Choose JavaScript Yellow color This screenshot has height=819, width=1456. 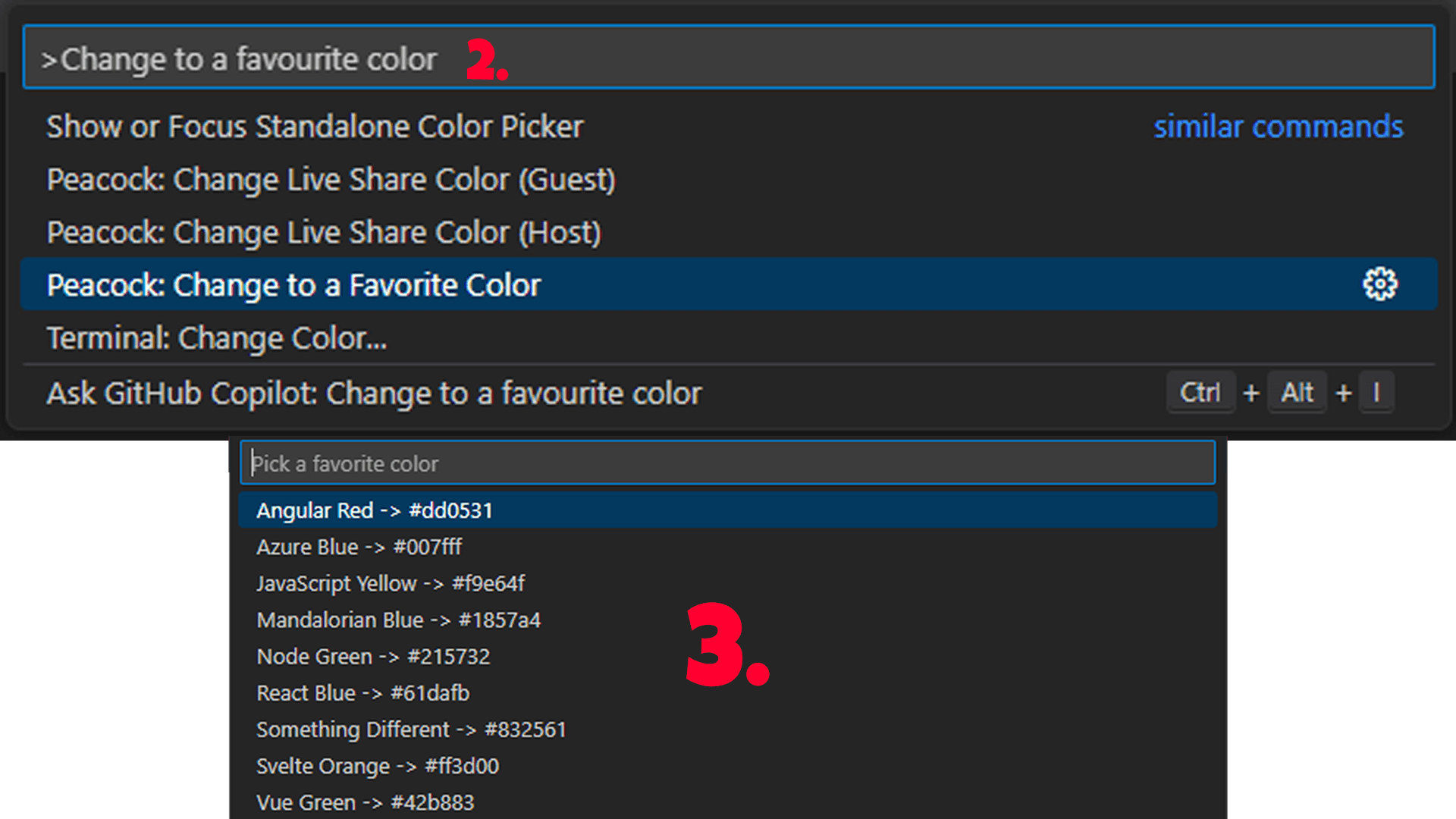(x=391, y=583)
